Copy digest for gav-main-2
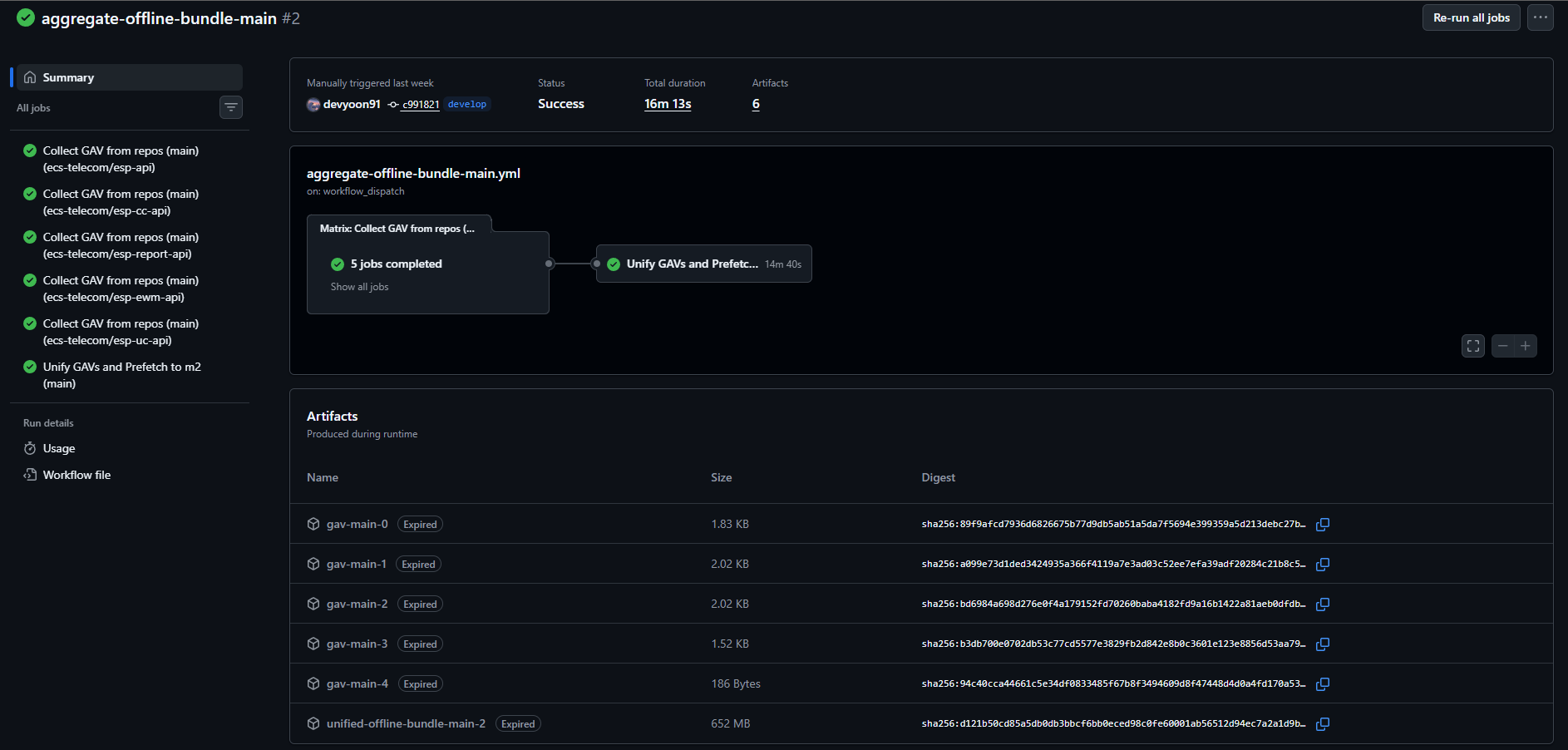The width and height of the screenshot is (1568, 750). (1323, 604)
